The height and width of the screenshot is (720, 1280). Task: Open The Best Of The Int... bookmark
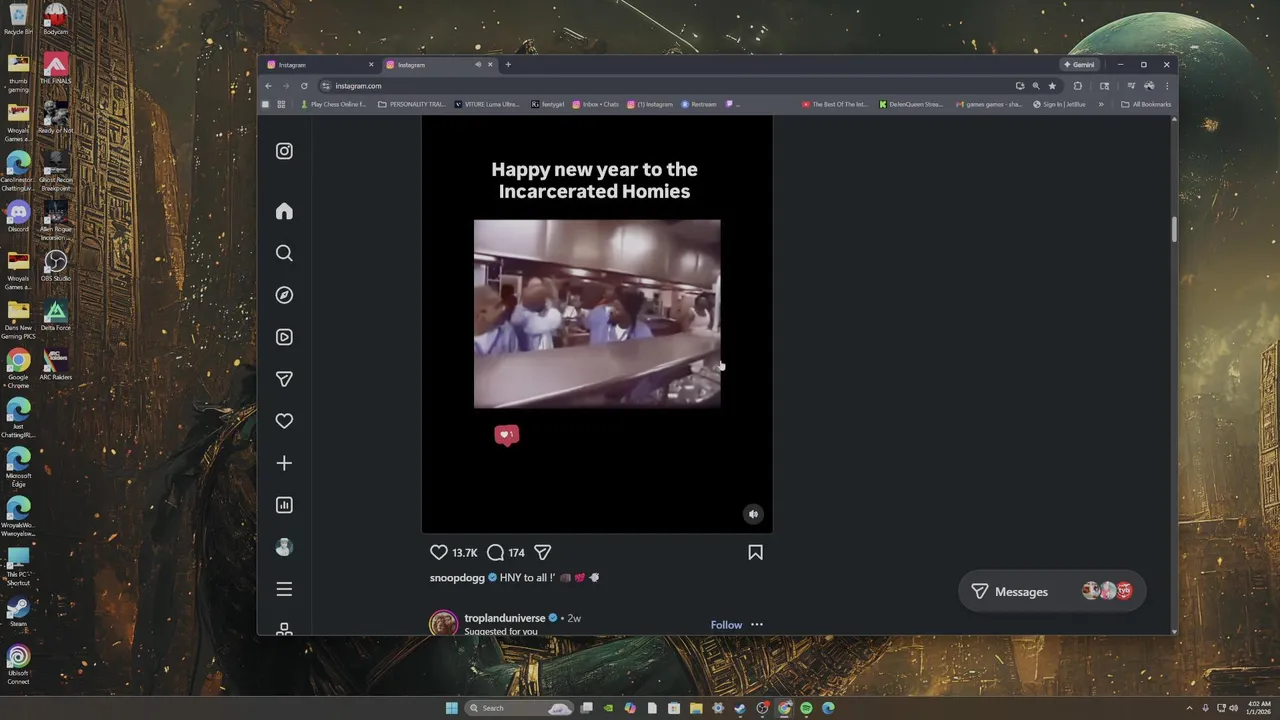click(835, 104)
